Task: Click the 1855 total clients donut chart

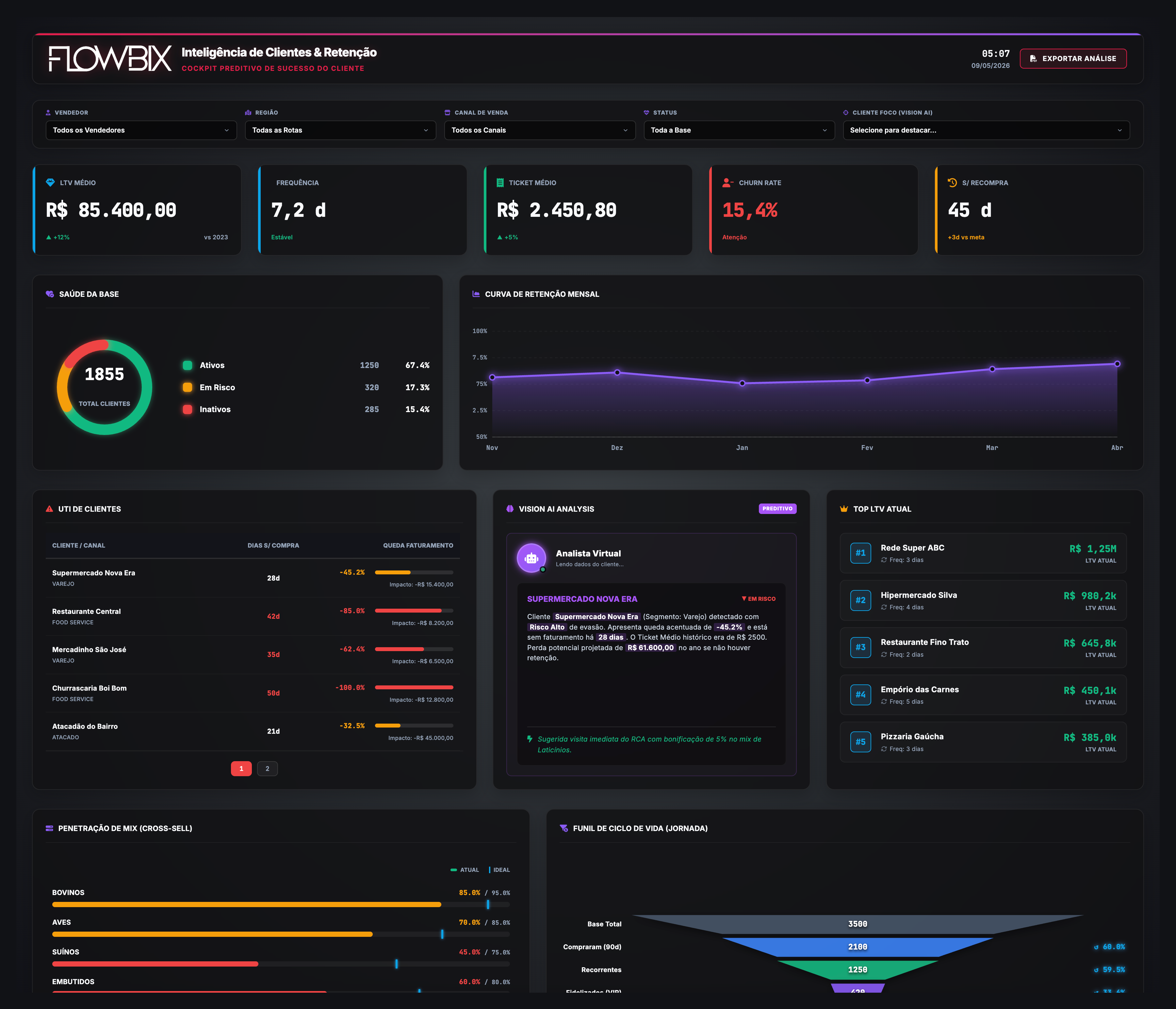Action: (105, 387)
